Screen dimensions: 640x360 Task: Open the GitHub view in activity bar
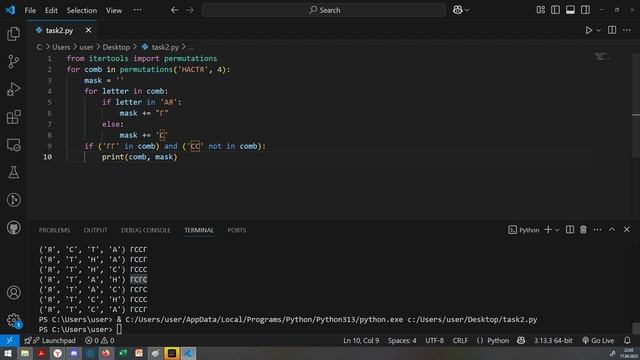pos(13,228)
